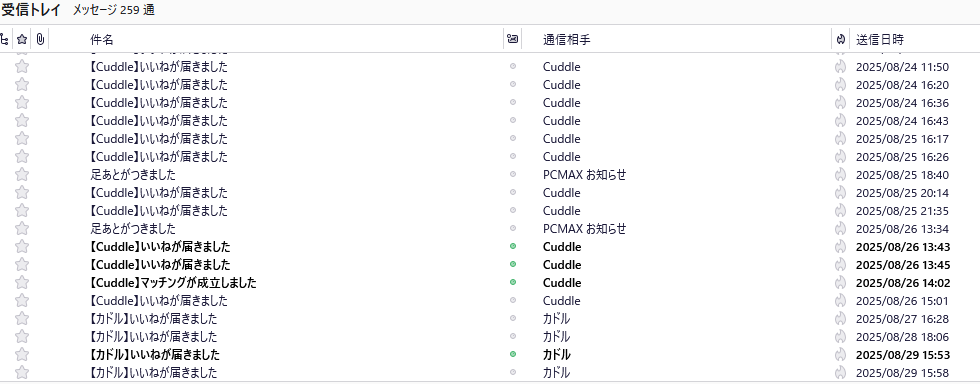The image size is (980, 384).
Task: Select the 受信トレイ folder title
Action: click(x=31, y=10)
